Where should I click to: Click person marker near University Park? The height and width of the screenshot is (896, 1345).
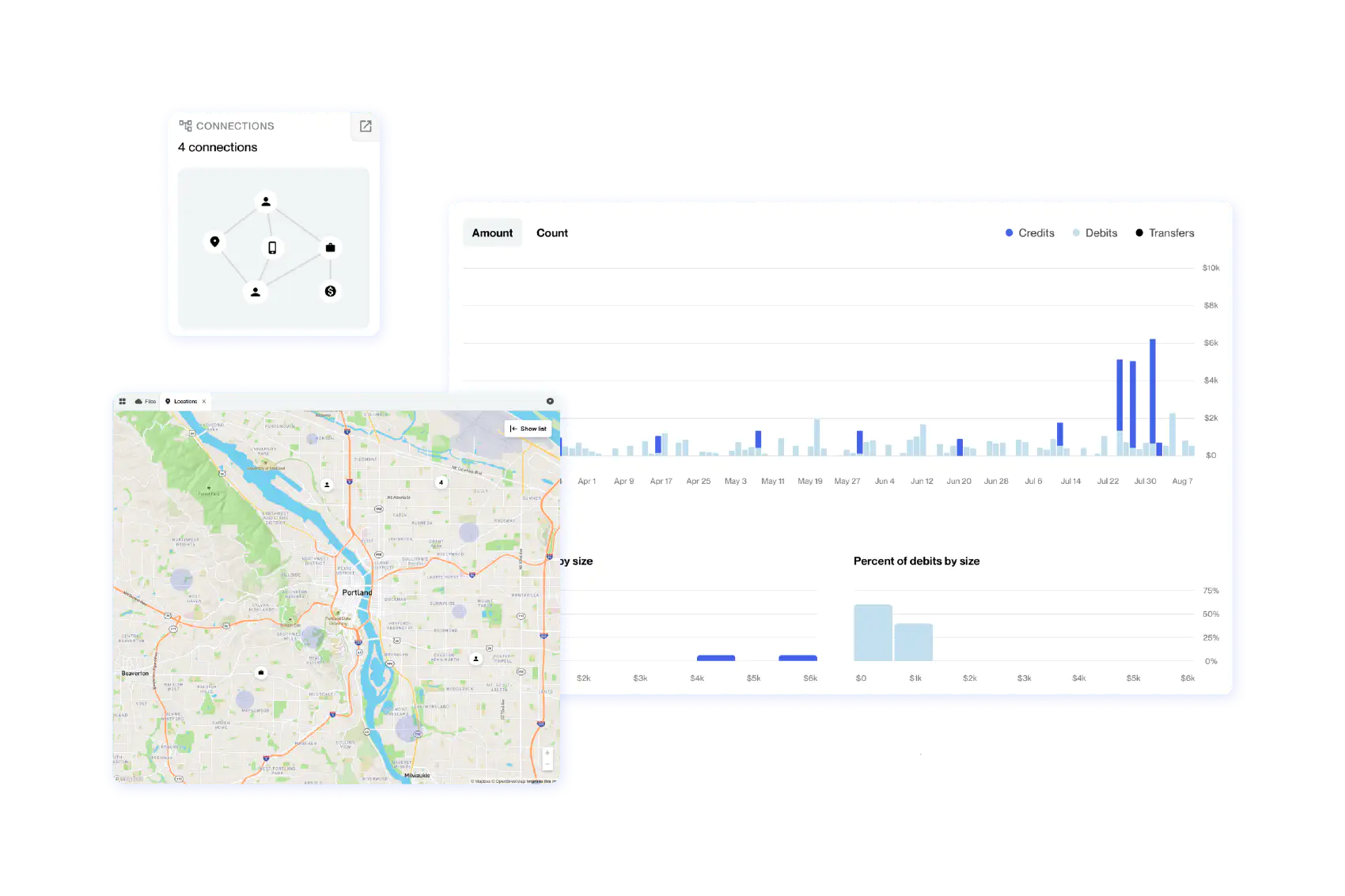[x=327, y=485]
